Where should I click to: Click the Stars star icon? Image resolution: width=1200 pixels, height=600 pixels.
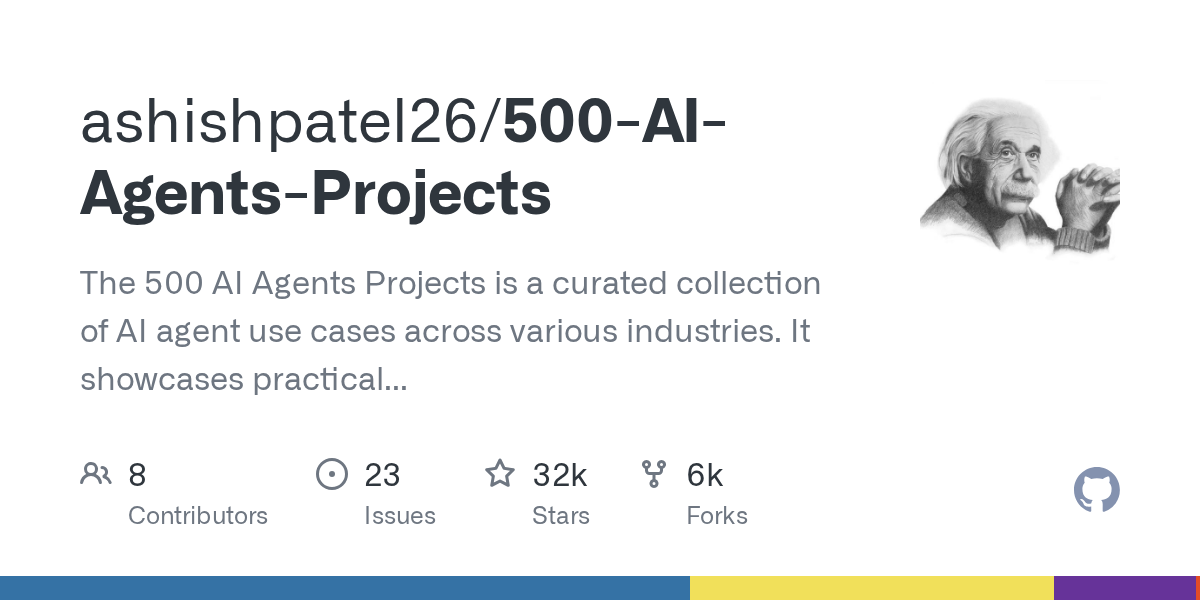click(500, 473)
